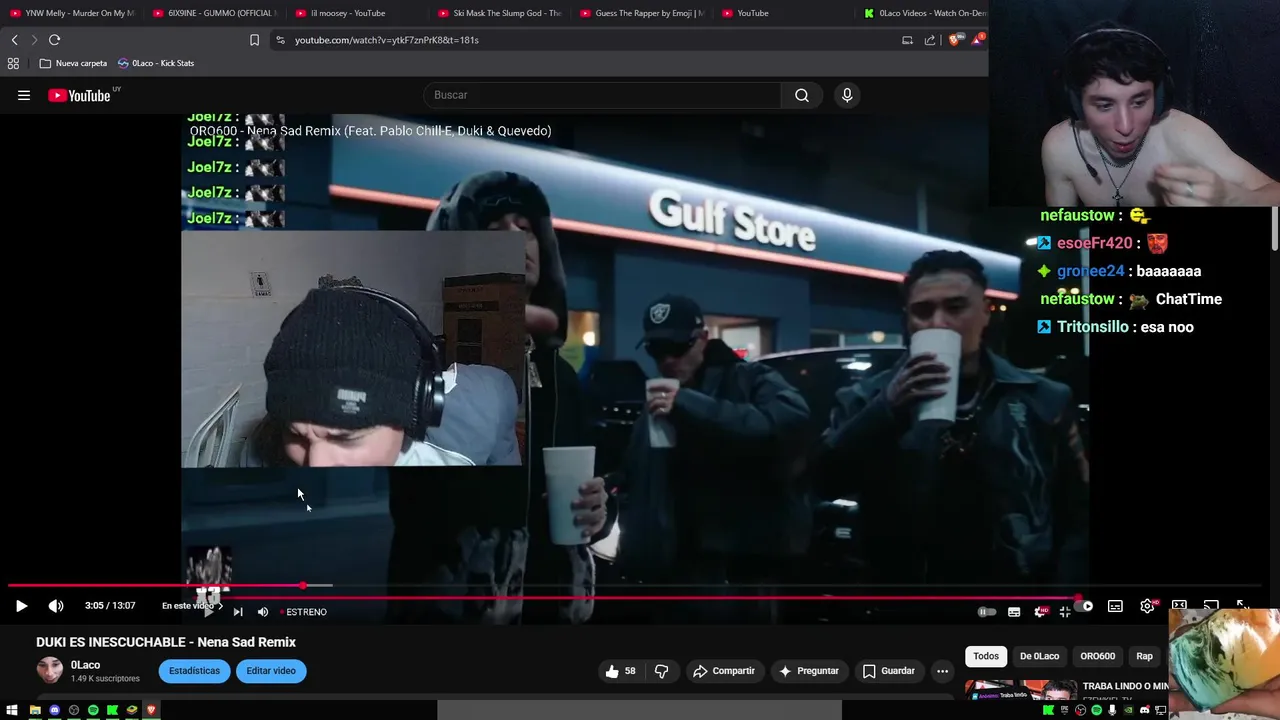The image size is (1280, 720).
Task: Toggle subtitles with the captions button
Action: pos(1115,606)
